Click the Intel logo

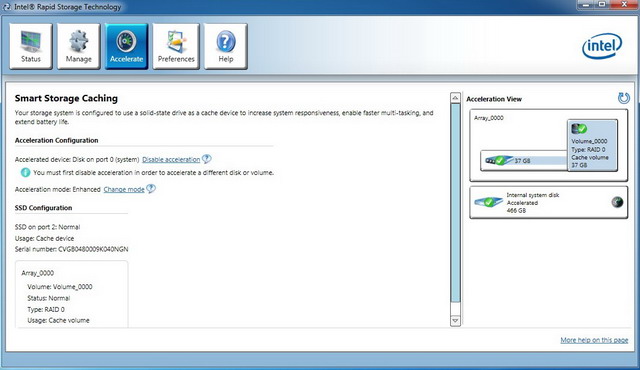click(x=602, y=46)
